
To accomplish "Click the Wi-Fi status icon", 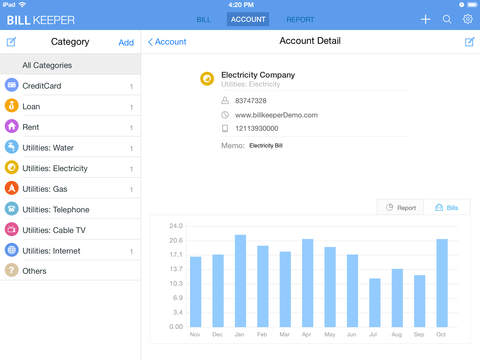I will 22,4.
